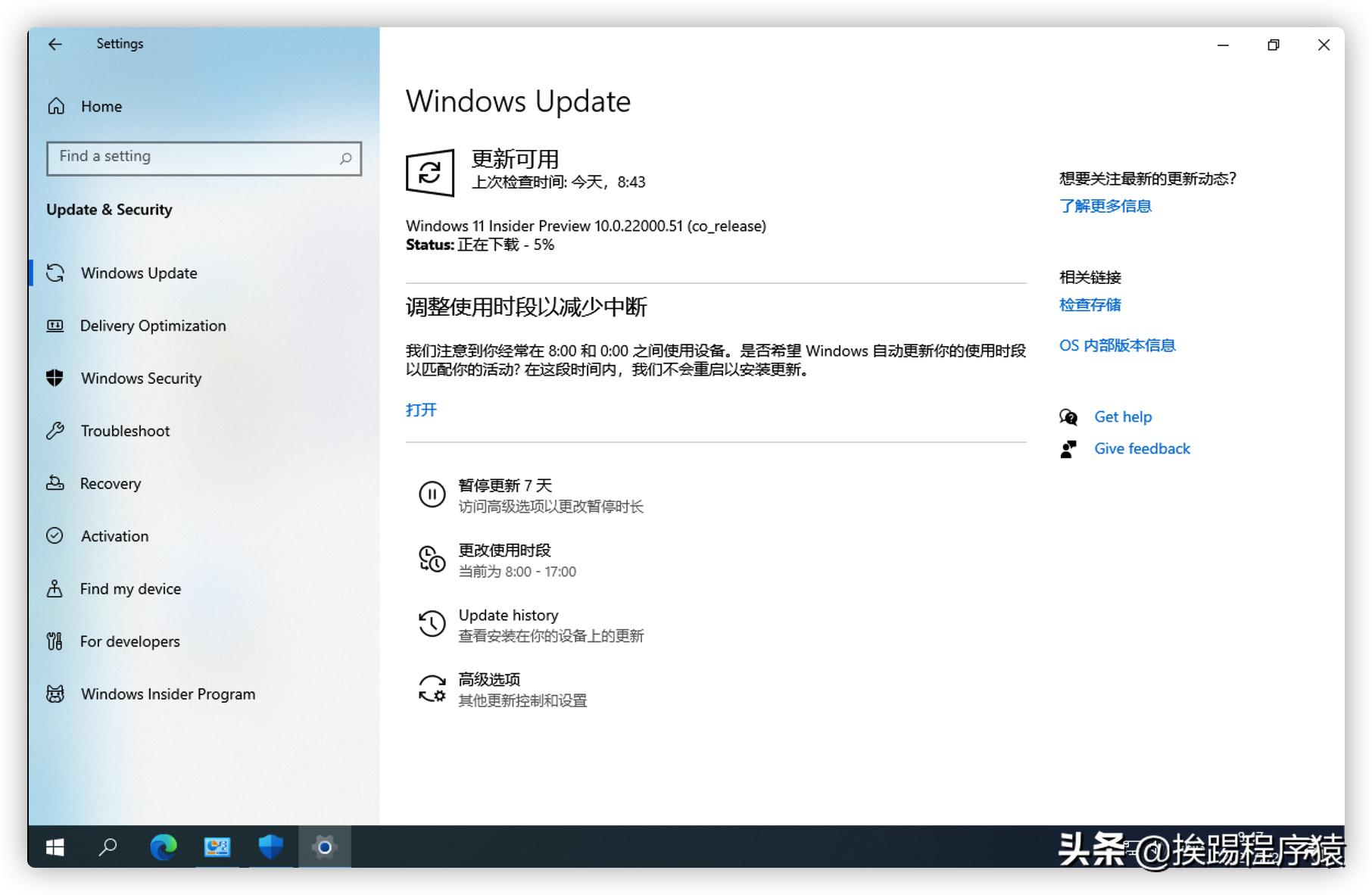Open the 了解更多信息 link
The width and height of the screenshot is (1372, 895).
click(x=1105, y=205)
